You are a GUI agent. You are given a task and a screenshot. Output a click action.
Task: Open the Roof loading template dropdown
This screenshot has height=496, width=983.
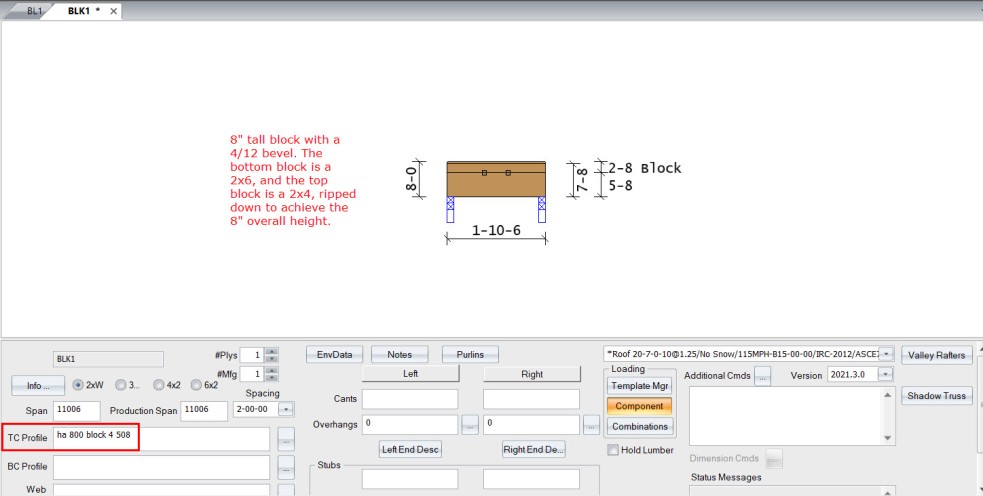pos(886,354)
